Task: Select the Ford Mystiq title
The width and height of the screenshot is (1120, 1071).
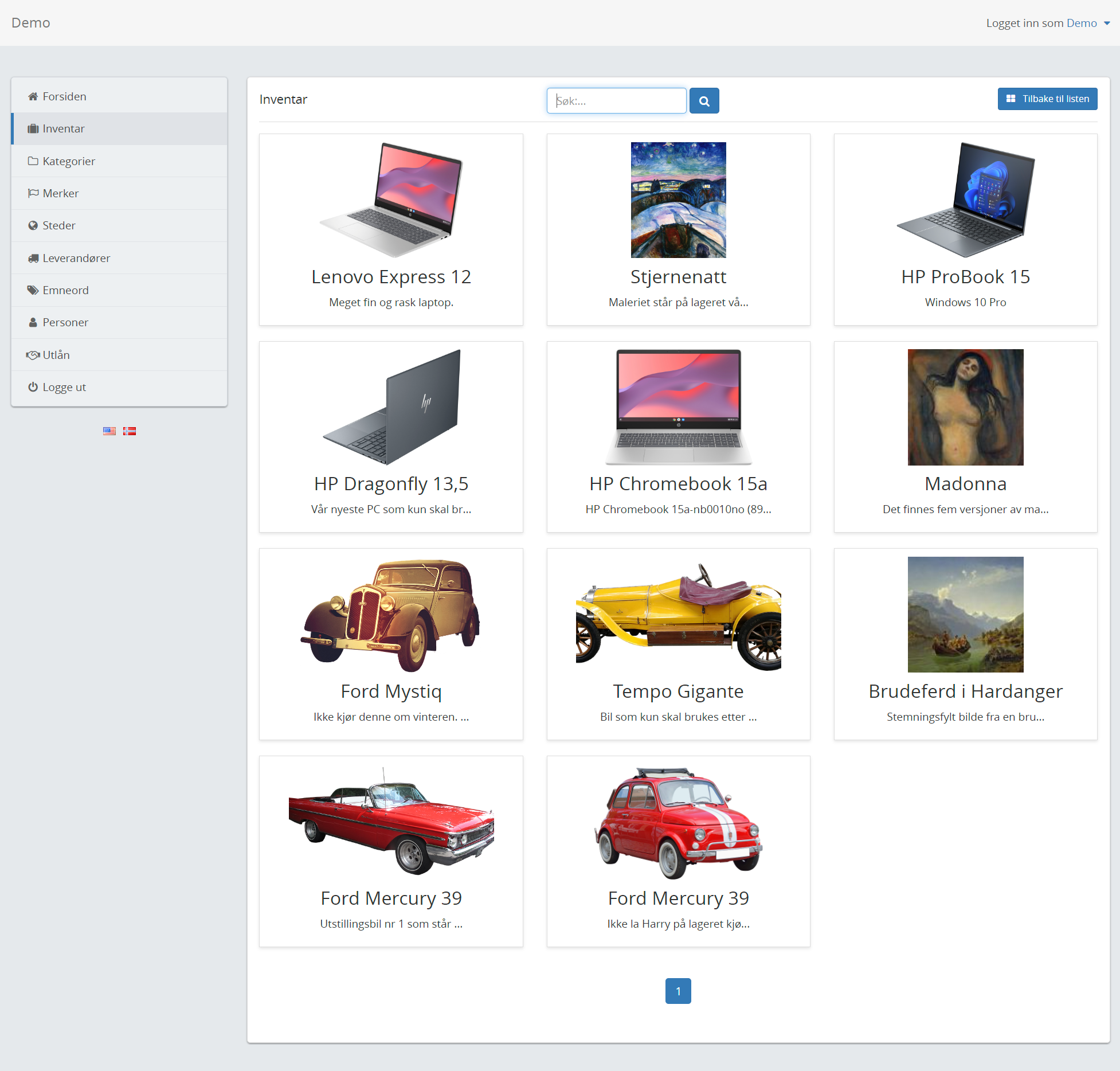Action: [x=391, y=692]
